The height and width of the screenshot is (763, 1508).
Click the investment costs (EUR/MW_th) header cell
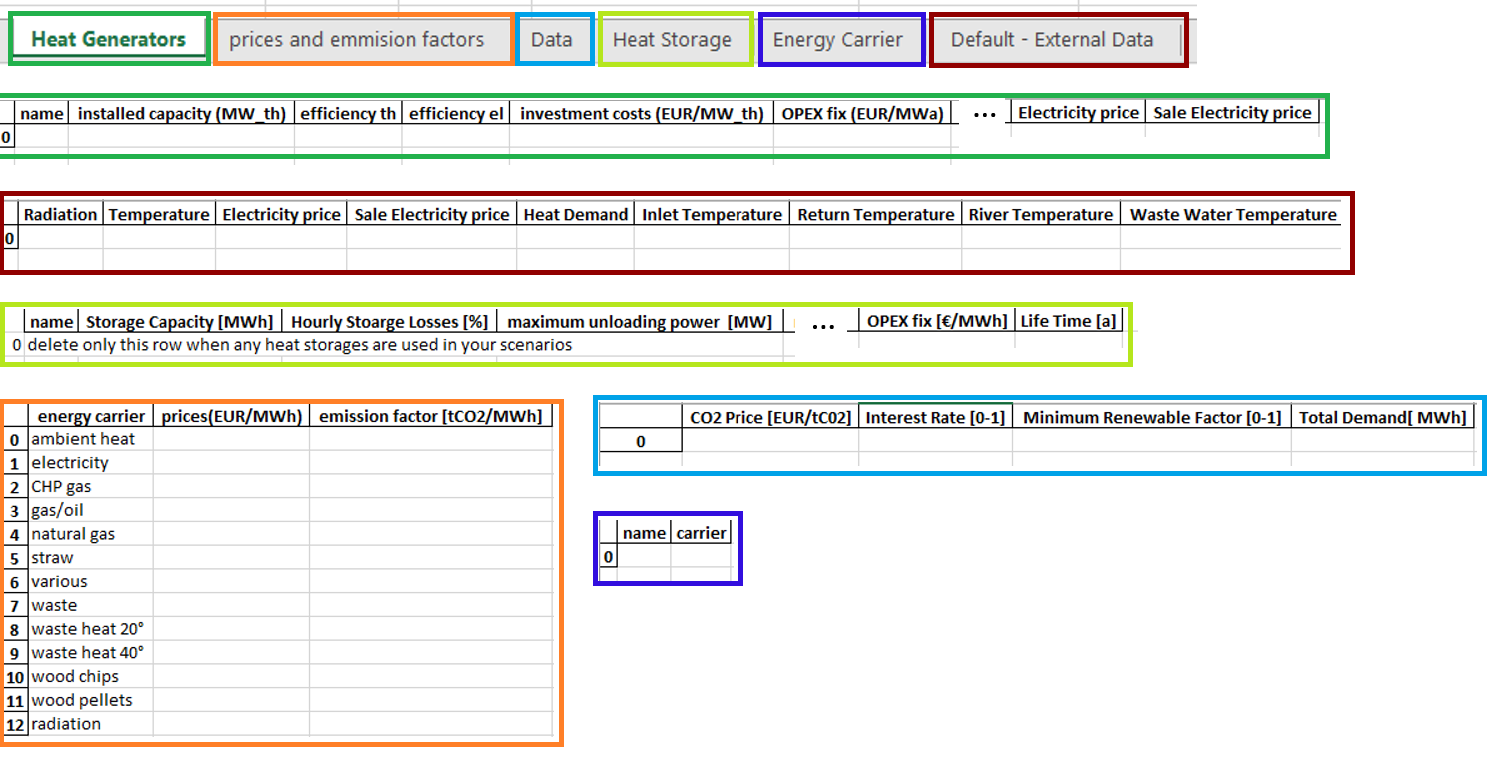pos(641,114)
